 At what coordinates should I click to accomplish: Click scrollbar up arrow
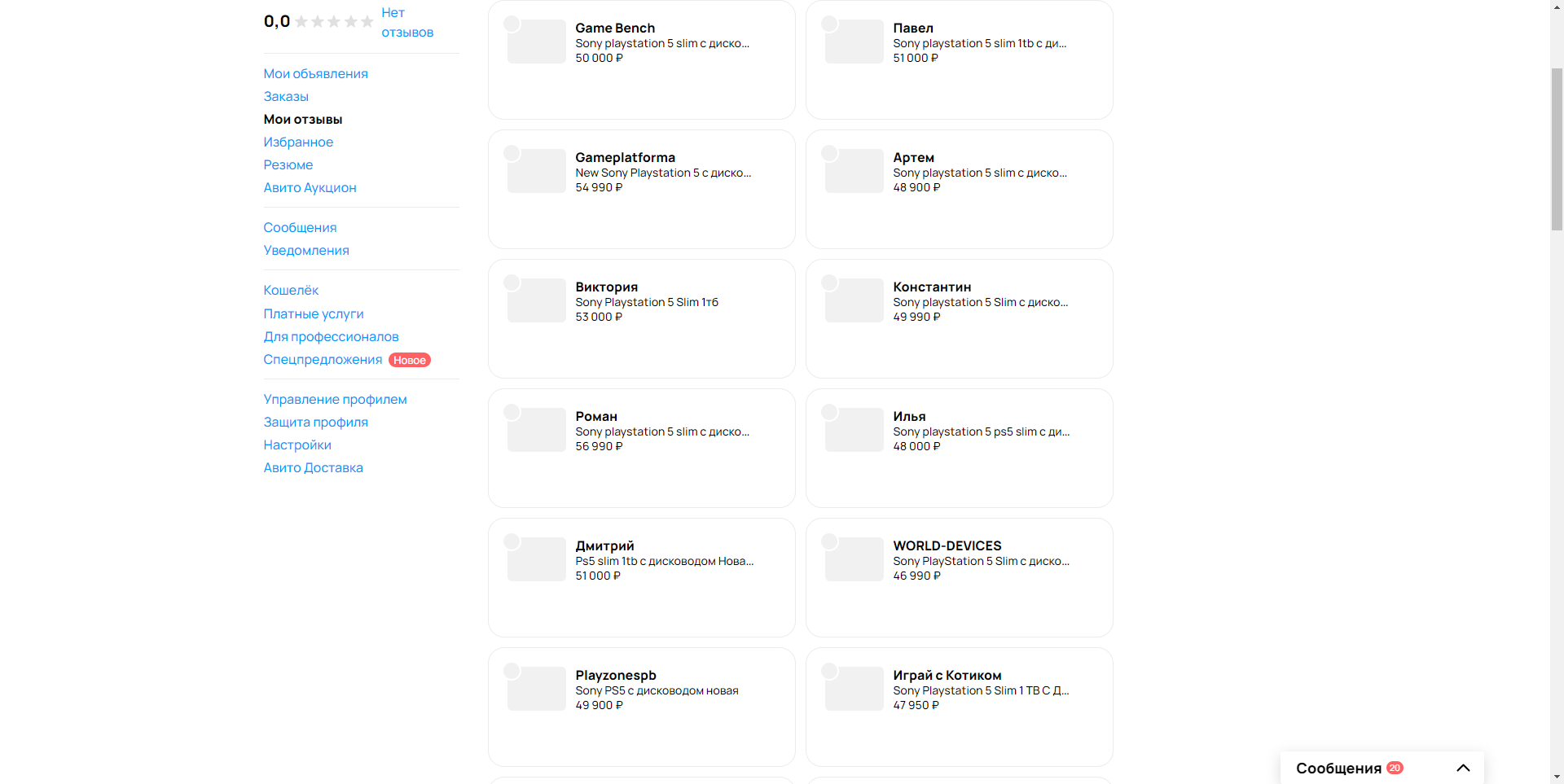(x=1557, y=7)
